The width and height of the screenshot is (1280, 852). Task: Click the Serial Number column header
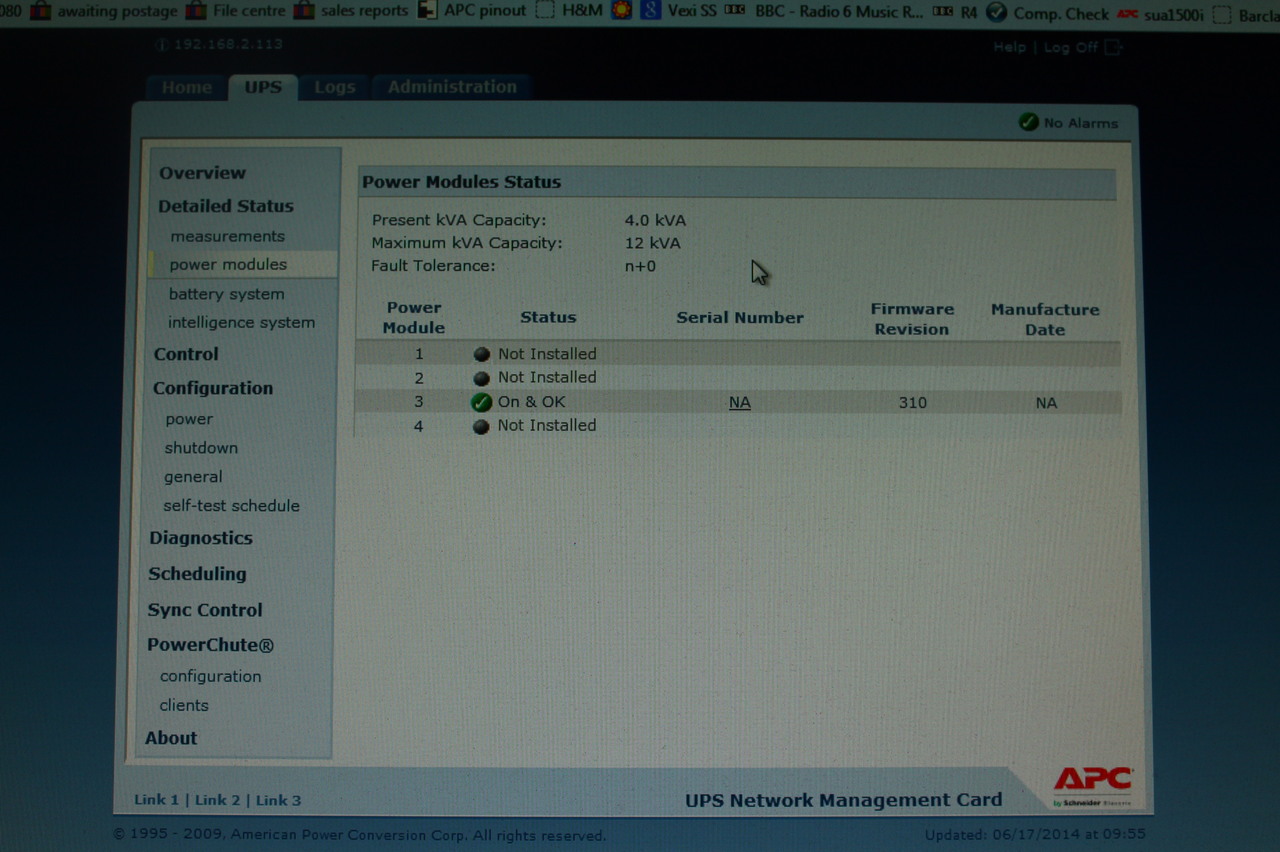[740, 318]
